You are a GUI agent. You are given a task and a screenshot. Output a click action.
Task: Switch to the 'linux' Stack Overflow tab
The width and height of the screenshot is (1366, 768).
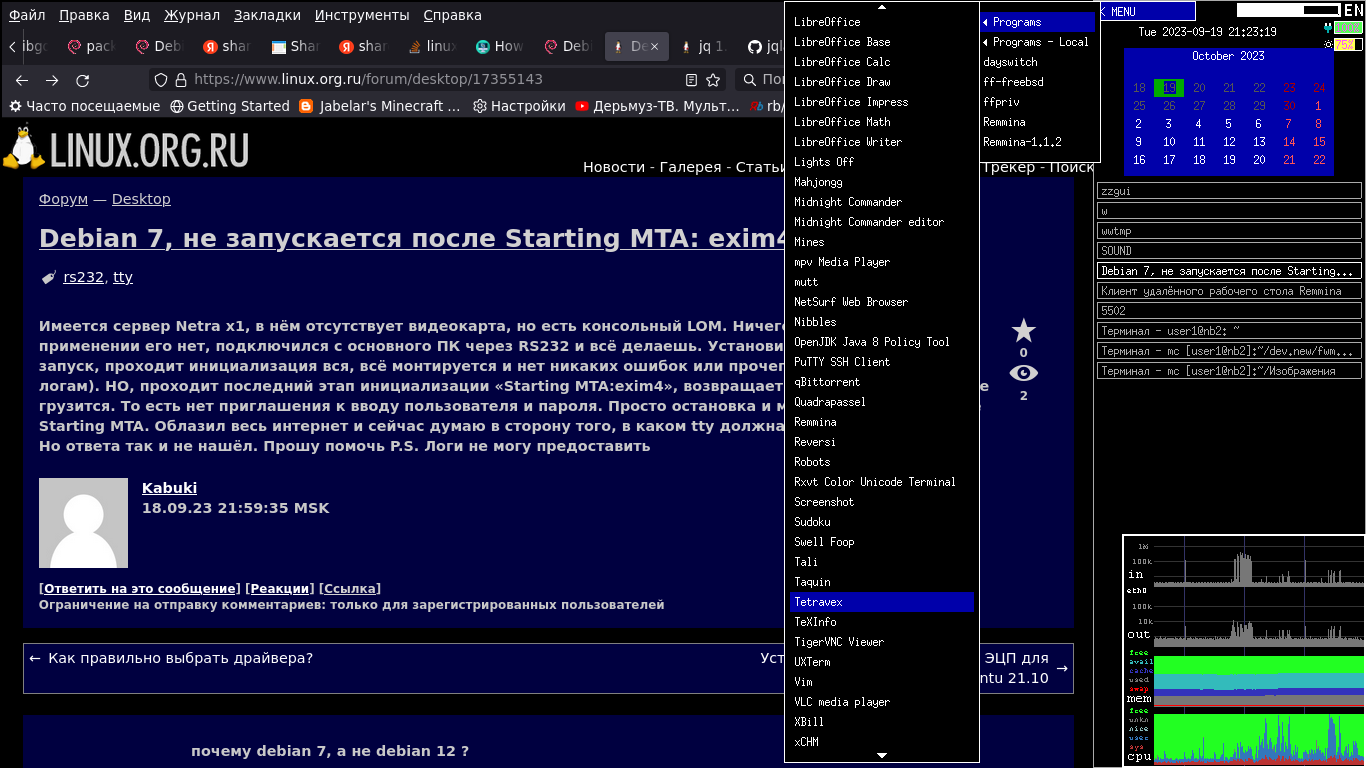click(x=431, y=46)
